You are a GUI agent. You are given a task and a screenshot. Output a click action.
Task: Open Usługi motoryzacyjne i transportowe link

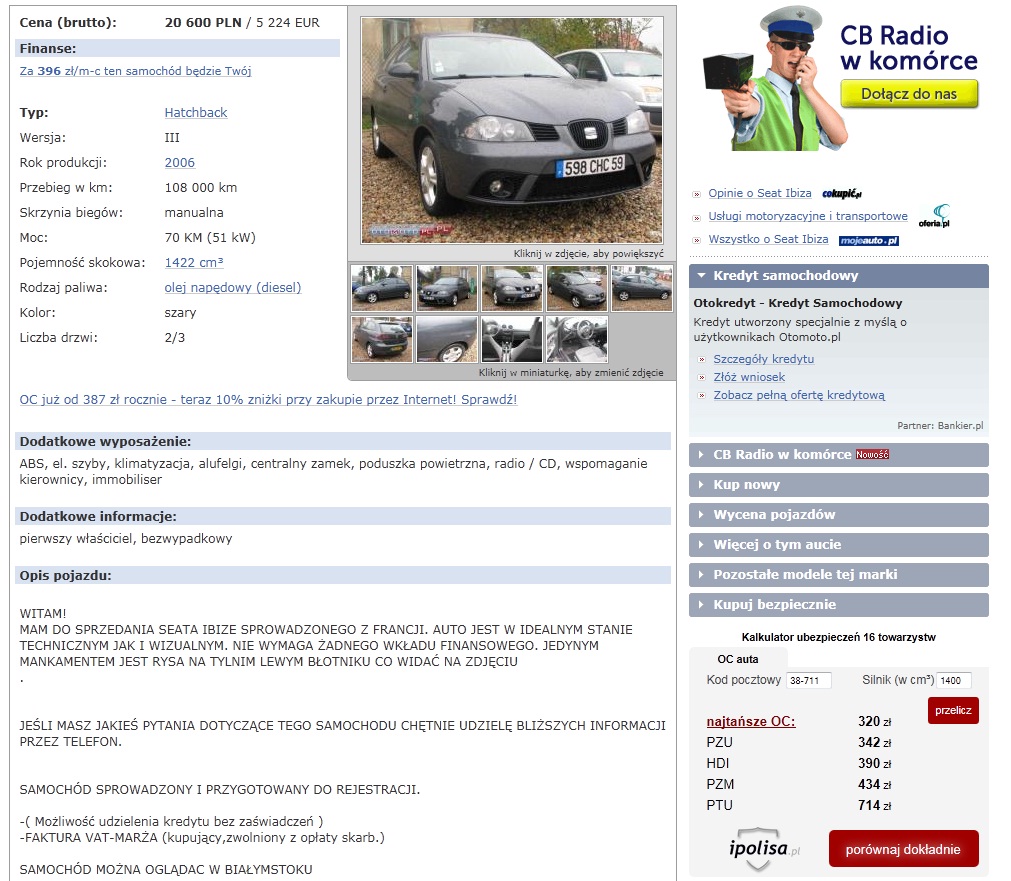[808, 216]
